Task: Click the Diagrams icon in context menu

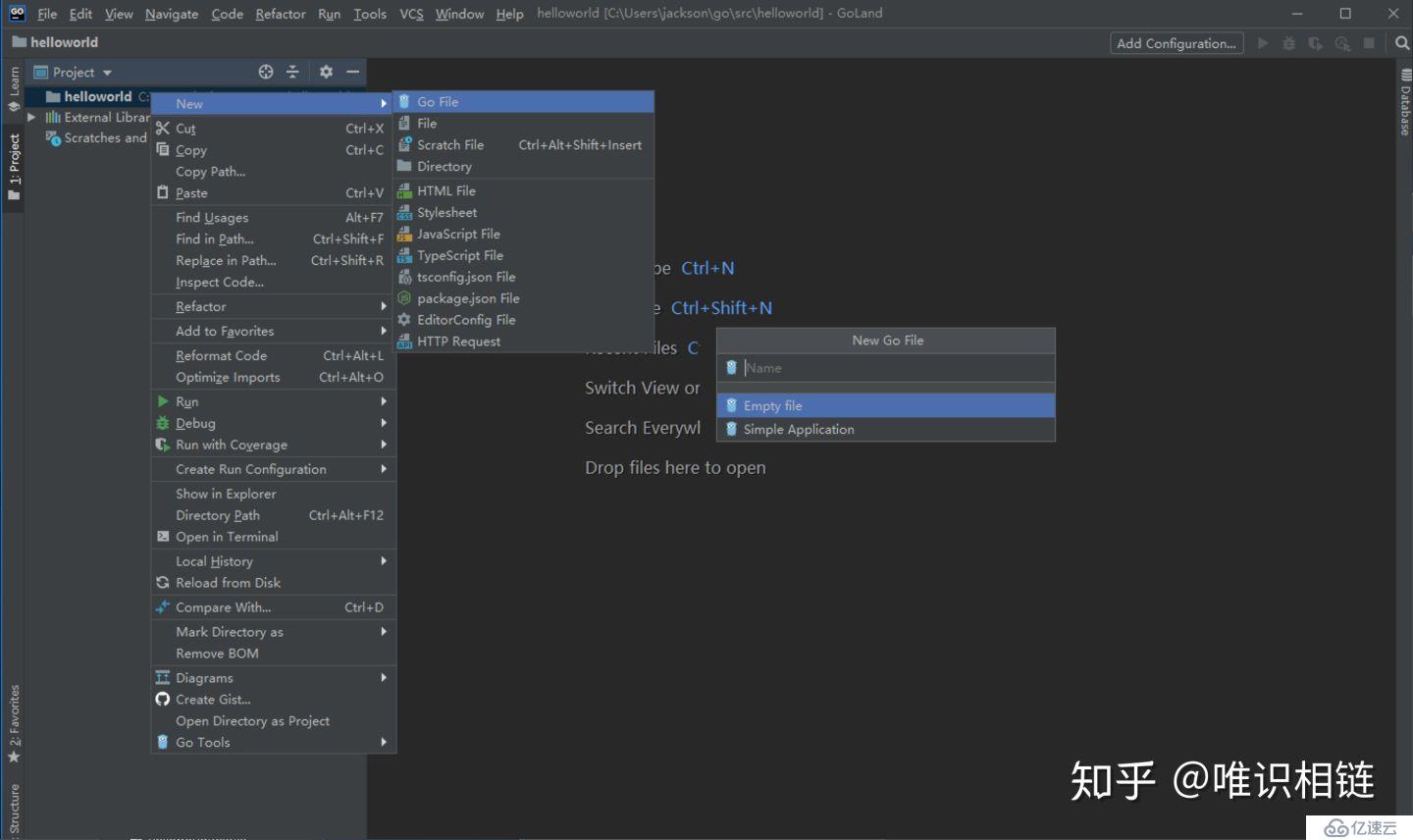Action: point(163,678)
